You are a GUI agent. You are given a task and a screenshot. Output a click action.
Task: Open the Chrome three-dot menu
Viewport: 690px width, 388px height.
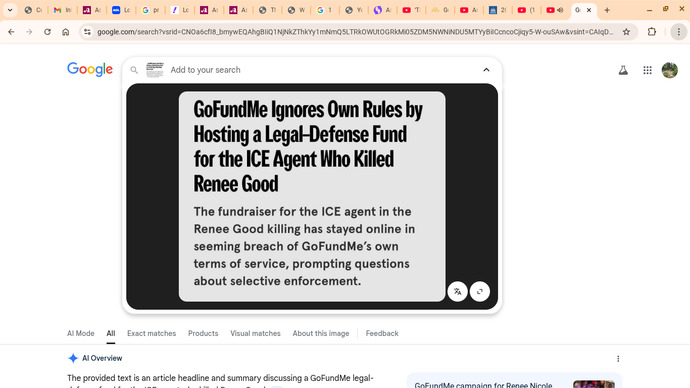(679, 32)
